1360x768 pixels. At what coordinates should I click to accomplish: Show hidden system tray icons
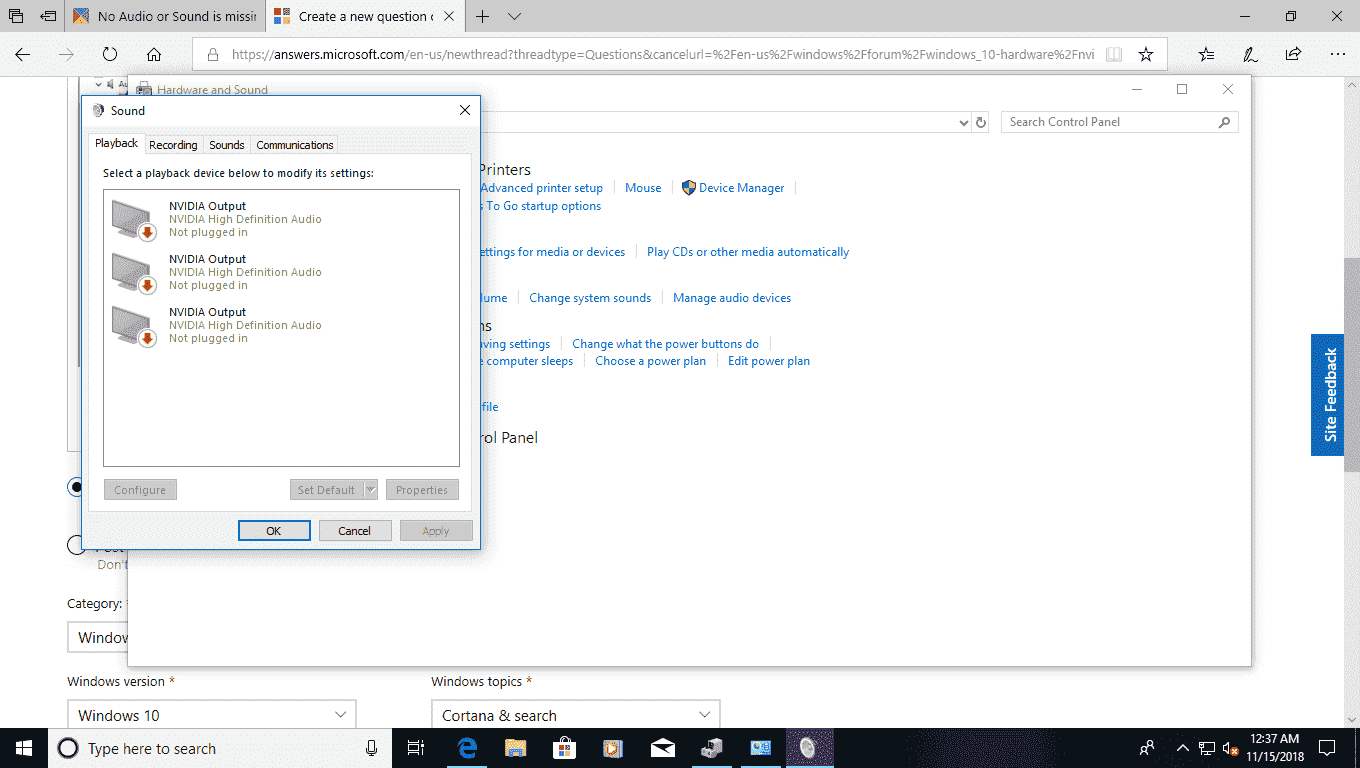click(x=1183, y=748)
